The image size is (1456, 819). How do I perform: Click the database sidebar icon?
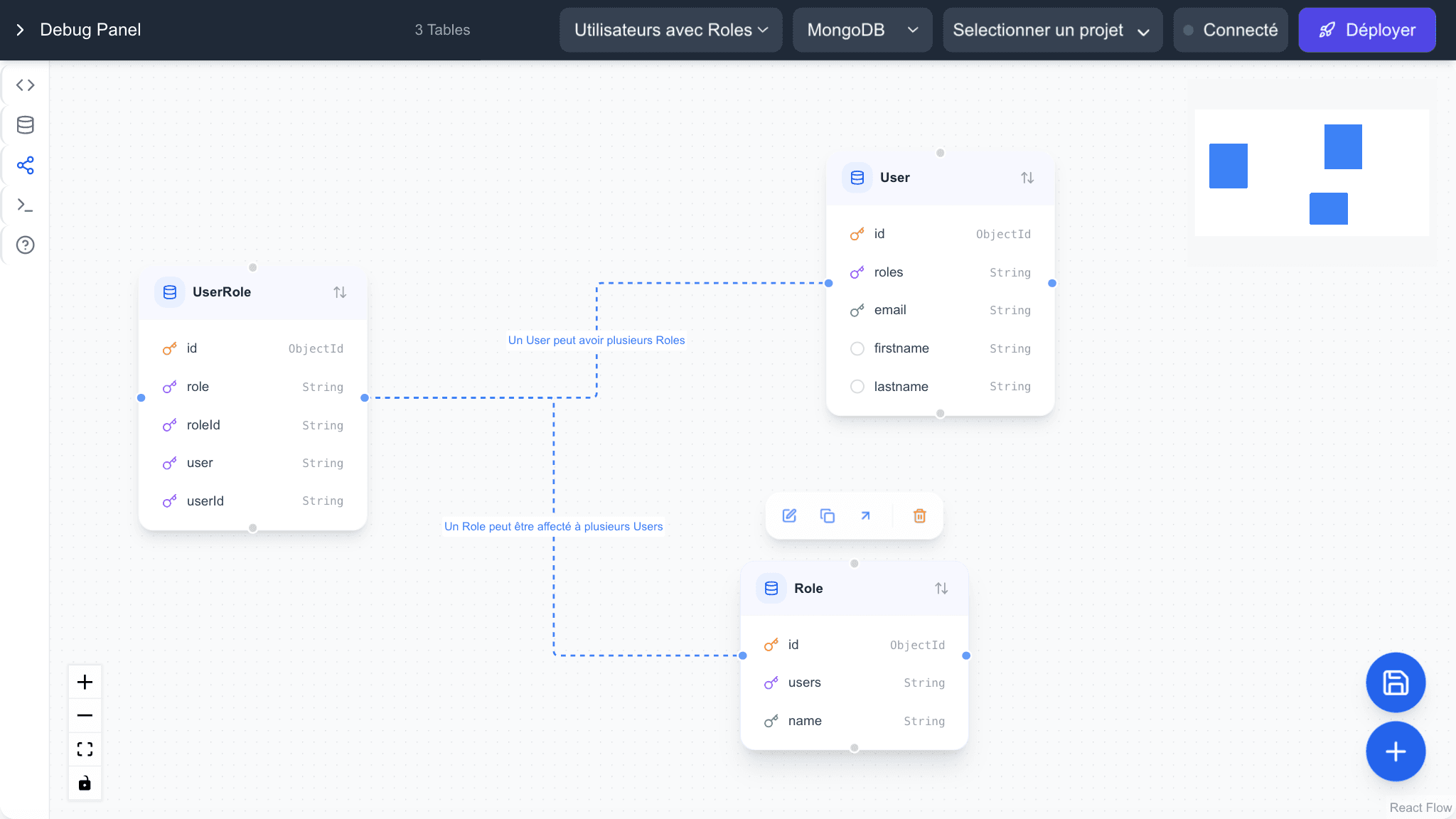coord(26,125)
